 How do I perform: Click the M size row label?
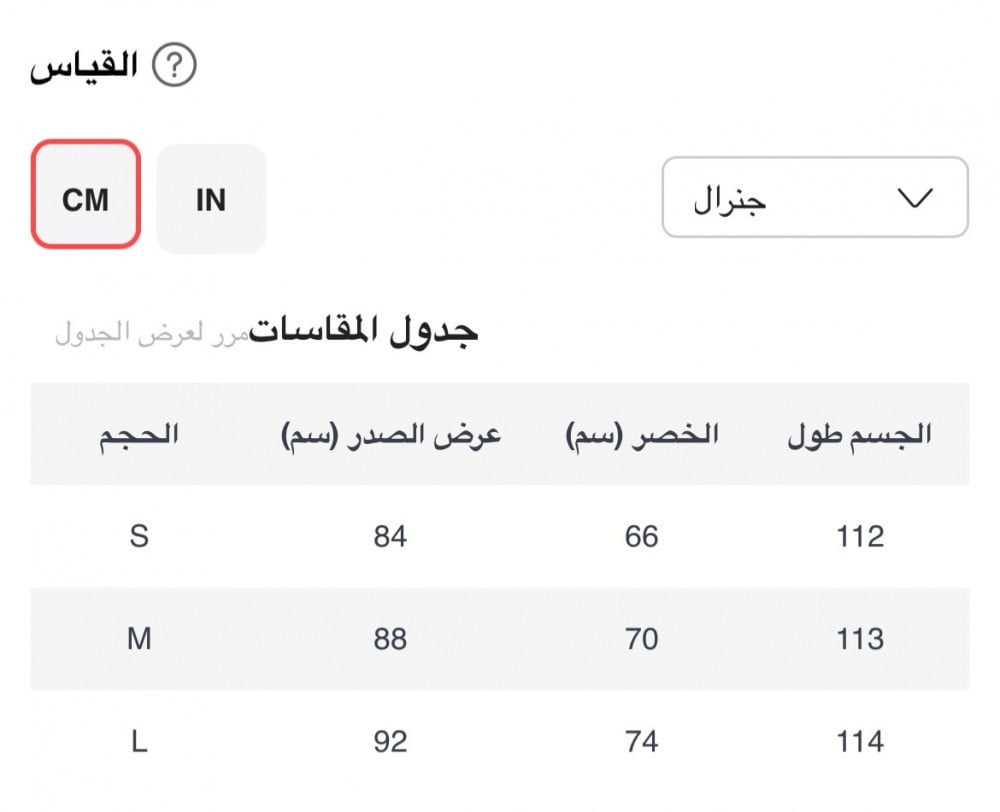(139, 639)
